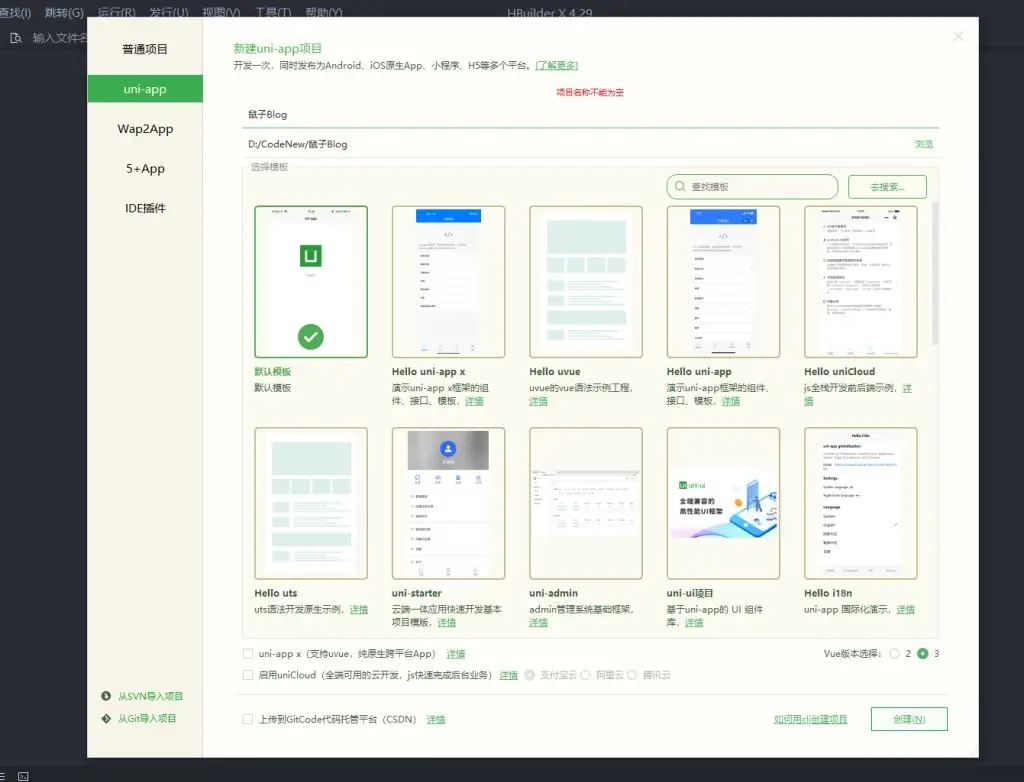Select the uni-starter template thumbnail
Image resolution: width=1024 pixels, height=782 pixels.
click(x=448, y=503)
